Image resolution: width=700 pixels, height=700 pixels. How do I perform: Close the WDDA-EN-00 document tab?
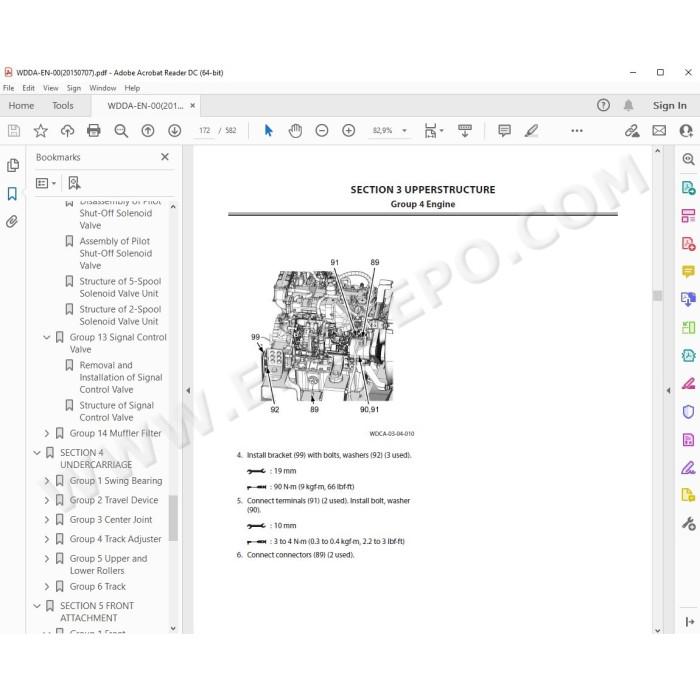192,106
